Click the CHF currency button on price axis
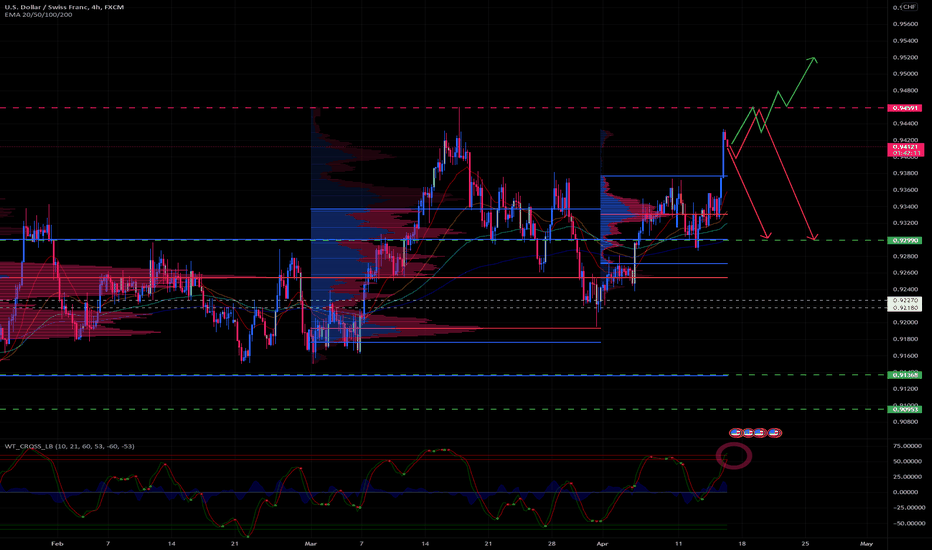The width and height of the screenshot is (932, 550). 909,7
